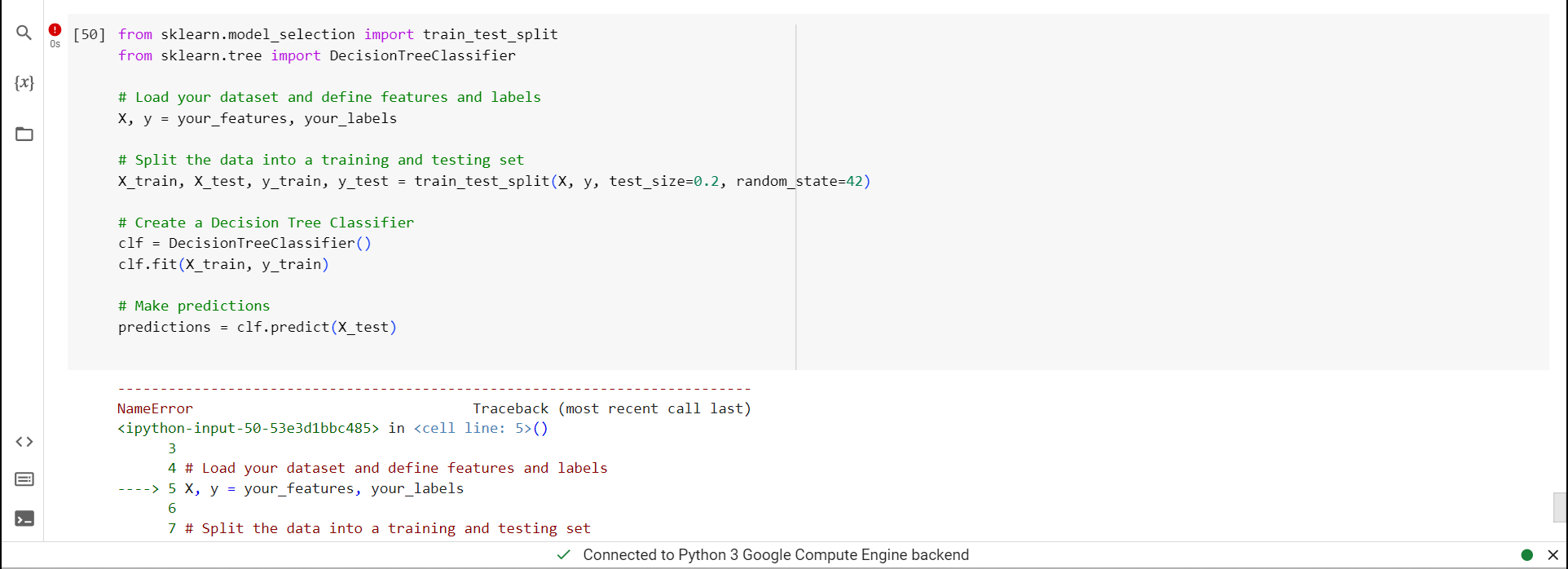Click '# Load your dataset' comment in cell
The height and width of the screenshot is (569, 1568).
point(329,97)
